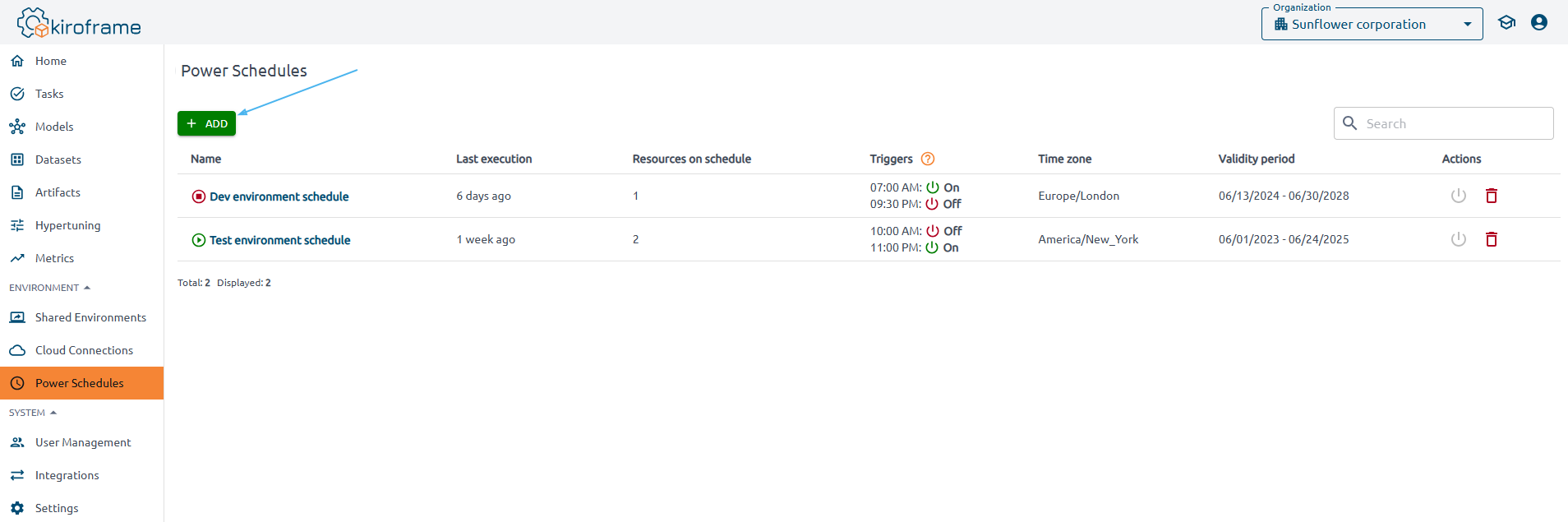Click green play status icon for Test schedule

[x=198, y=240]
